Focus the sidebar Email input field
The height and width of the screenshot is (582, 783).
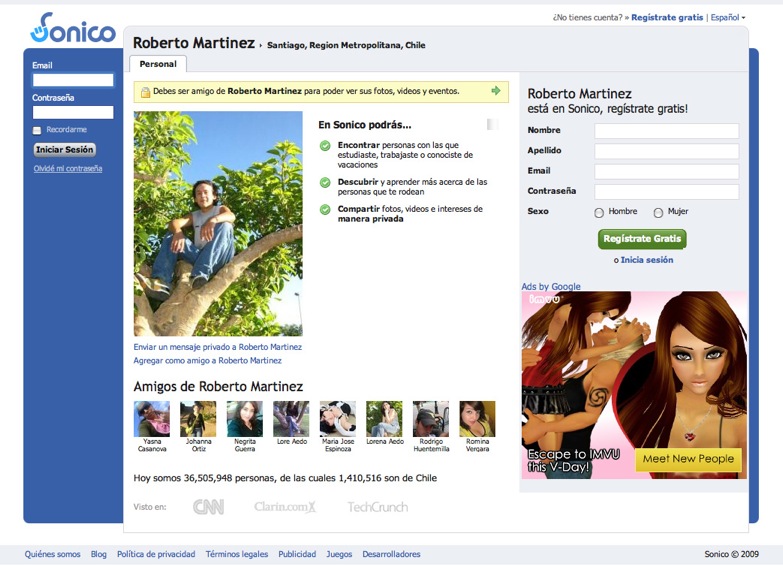coord(73,80)
